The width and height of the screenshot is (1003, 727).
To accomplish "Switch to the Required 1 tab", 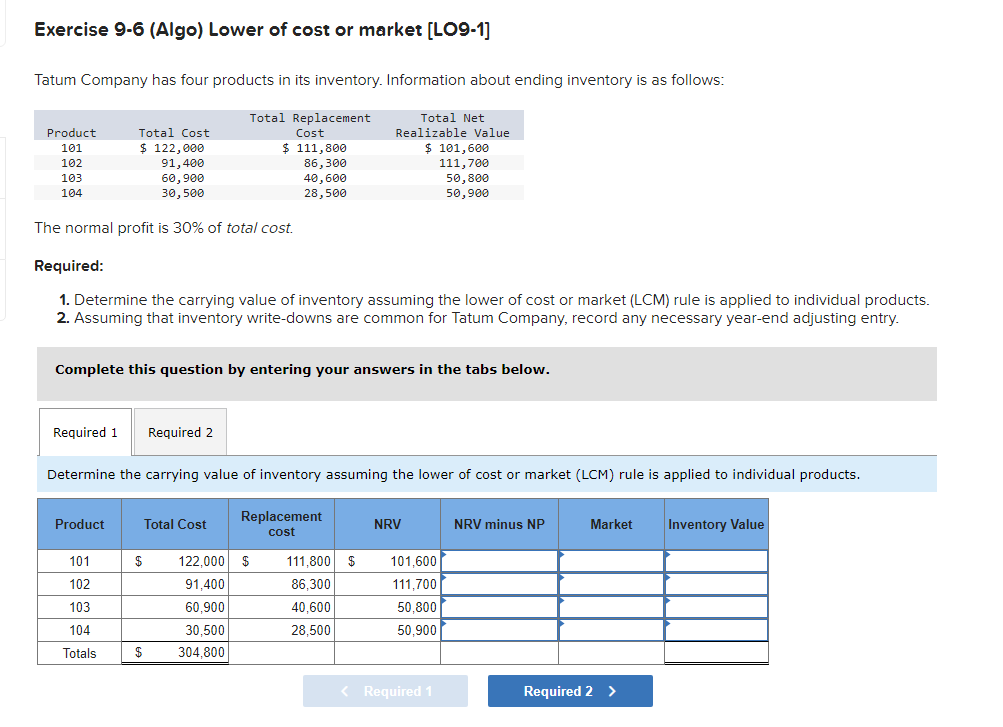I will pyautogui.click(x=84, y=432).
